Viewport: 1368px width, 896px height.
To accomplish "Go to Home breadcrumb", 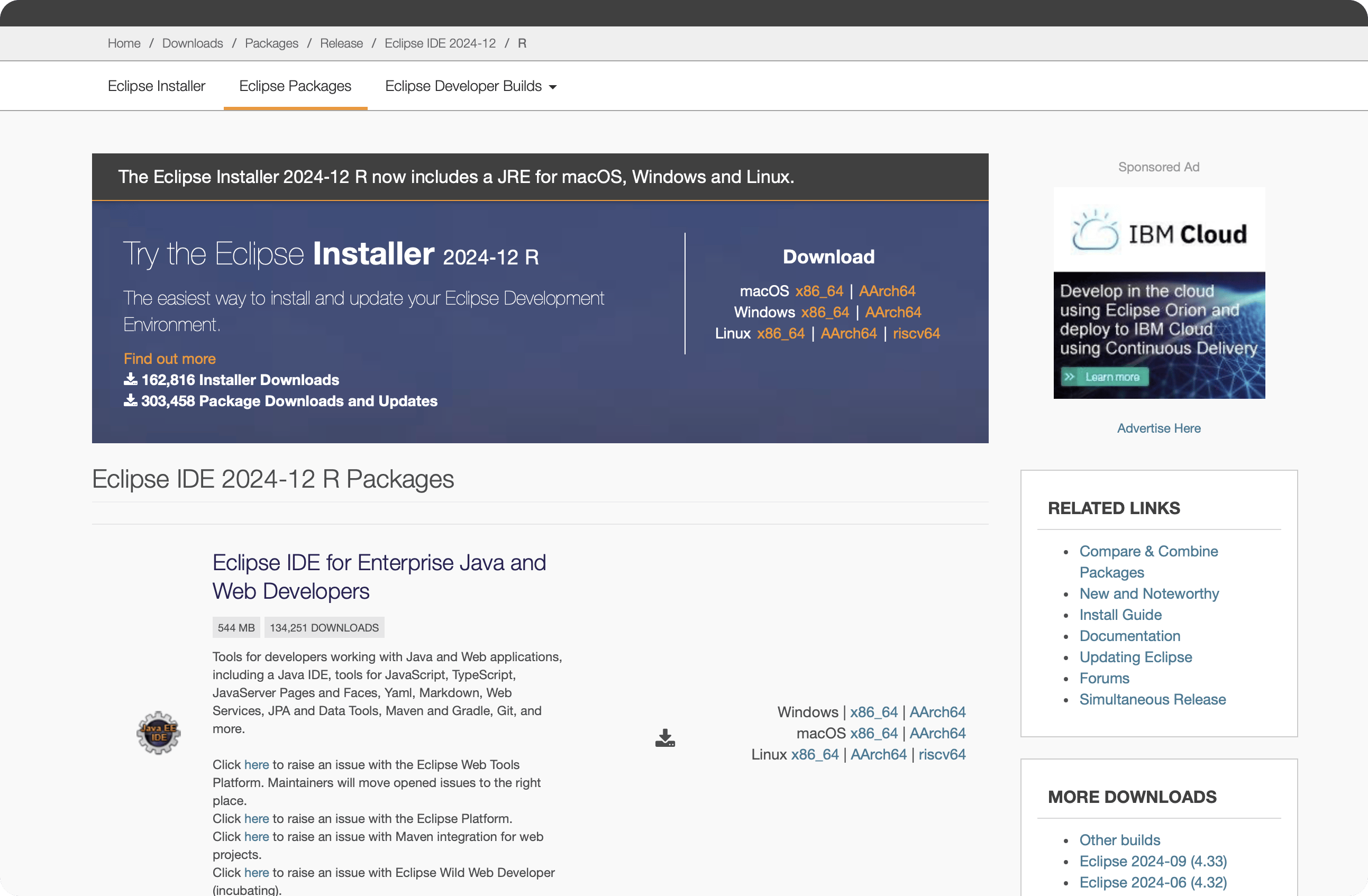I will point(124,44).
